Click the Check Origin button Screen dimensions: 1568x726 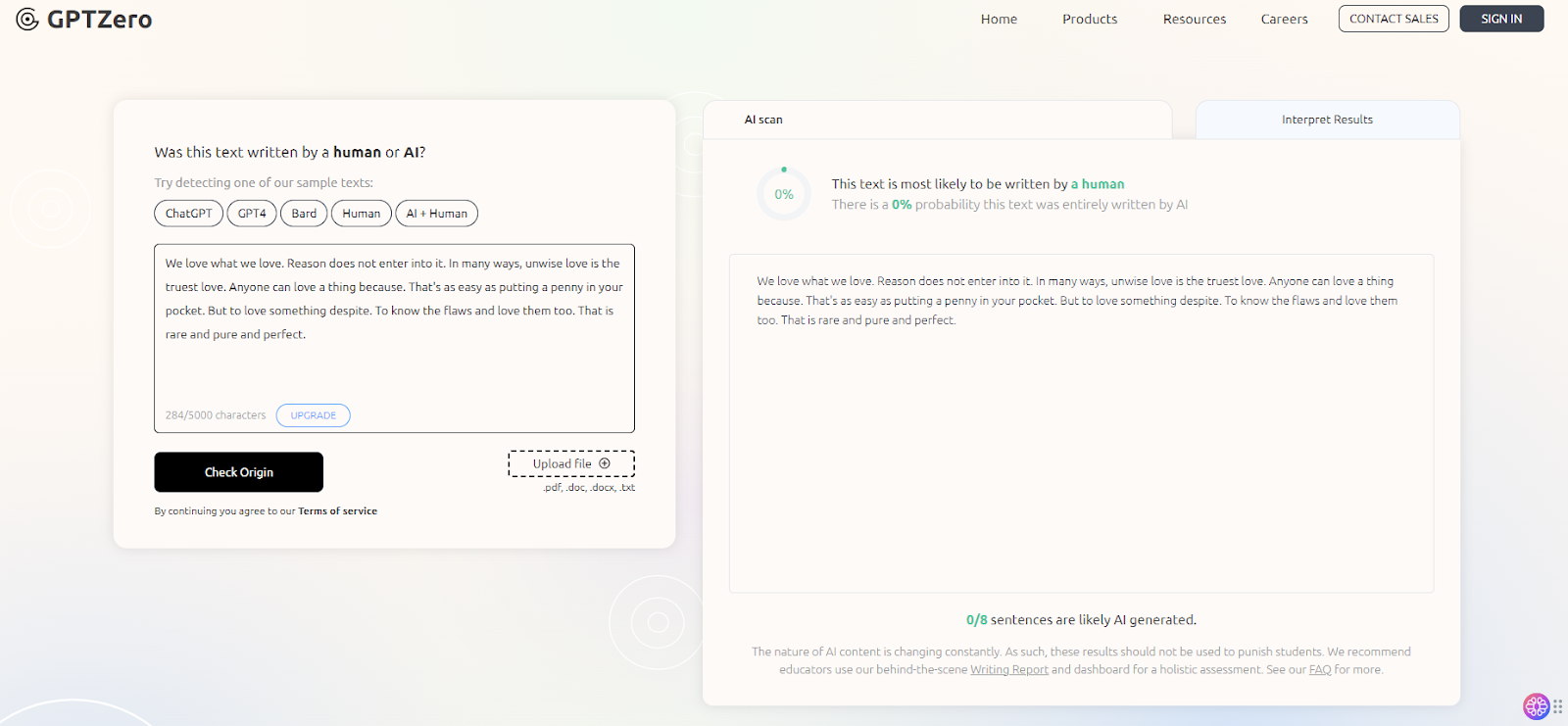(x=239, y=472)
